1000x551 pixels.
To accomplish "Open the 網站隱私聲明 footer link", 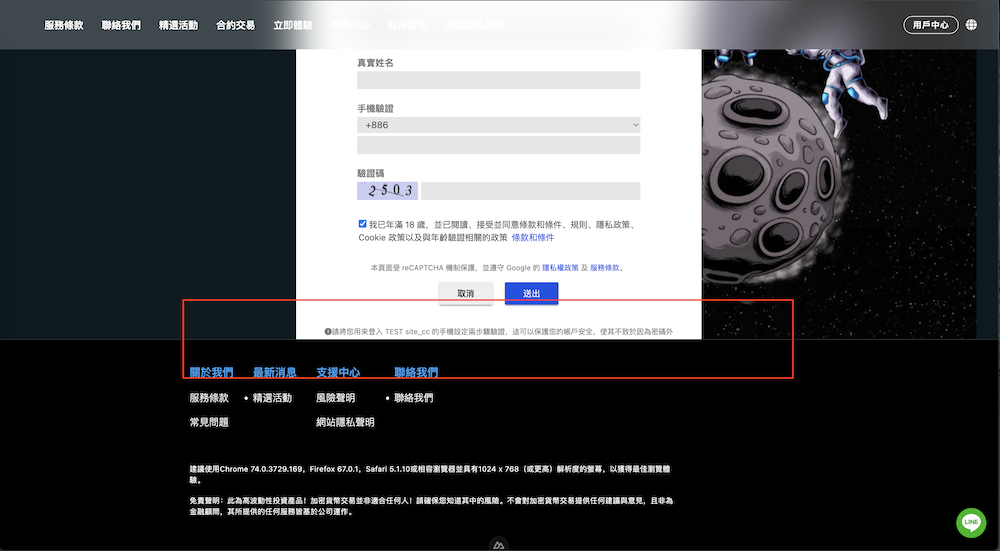I will pyautogui.click(x=345, y=423).
